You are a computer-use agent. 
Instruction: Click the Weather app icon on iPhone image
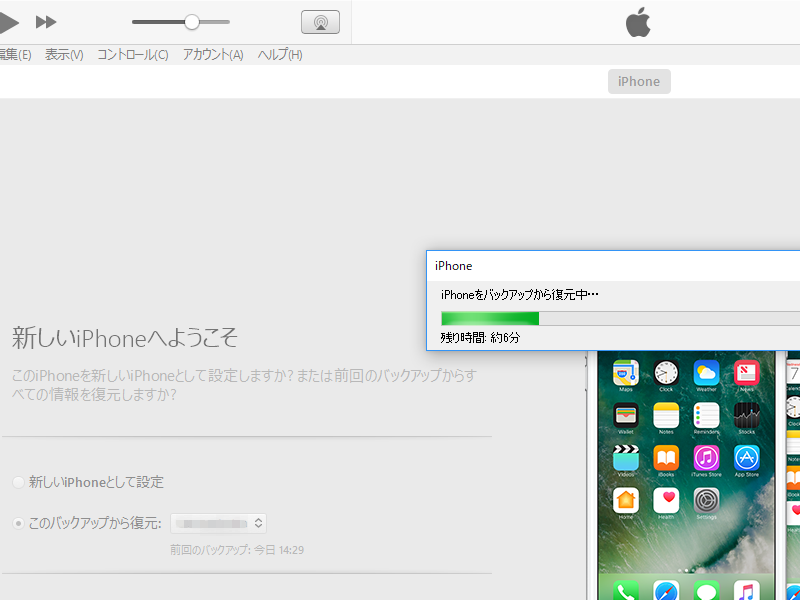tap(706, 372)
